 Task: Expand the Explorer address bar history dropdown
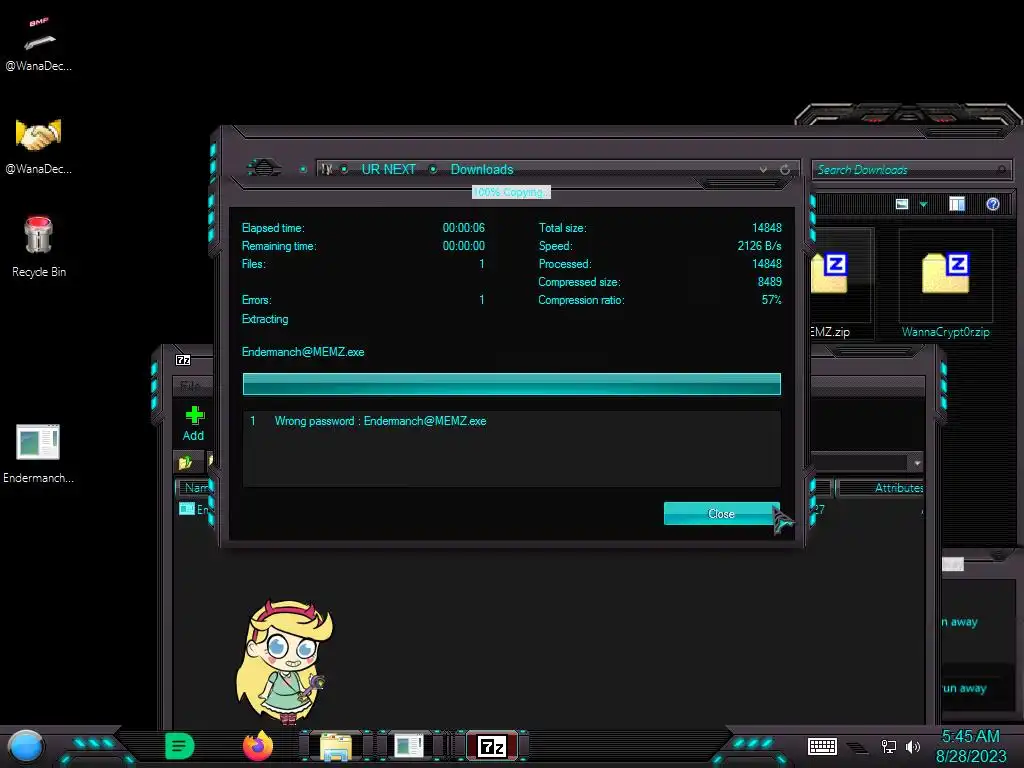point(763,170)
